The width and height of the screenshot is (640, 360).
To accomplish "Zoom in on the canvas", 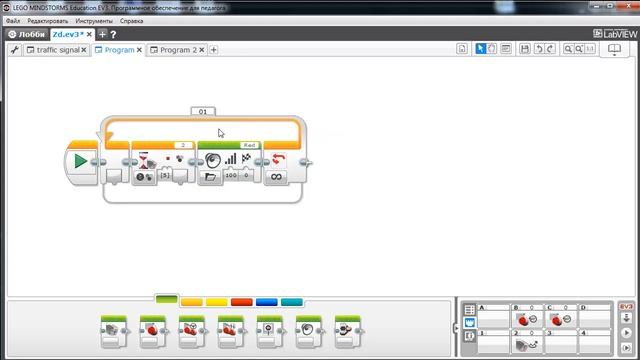I will [579, 49].
